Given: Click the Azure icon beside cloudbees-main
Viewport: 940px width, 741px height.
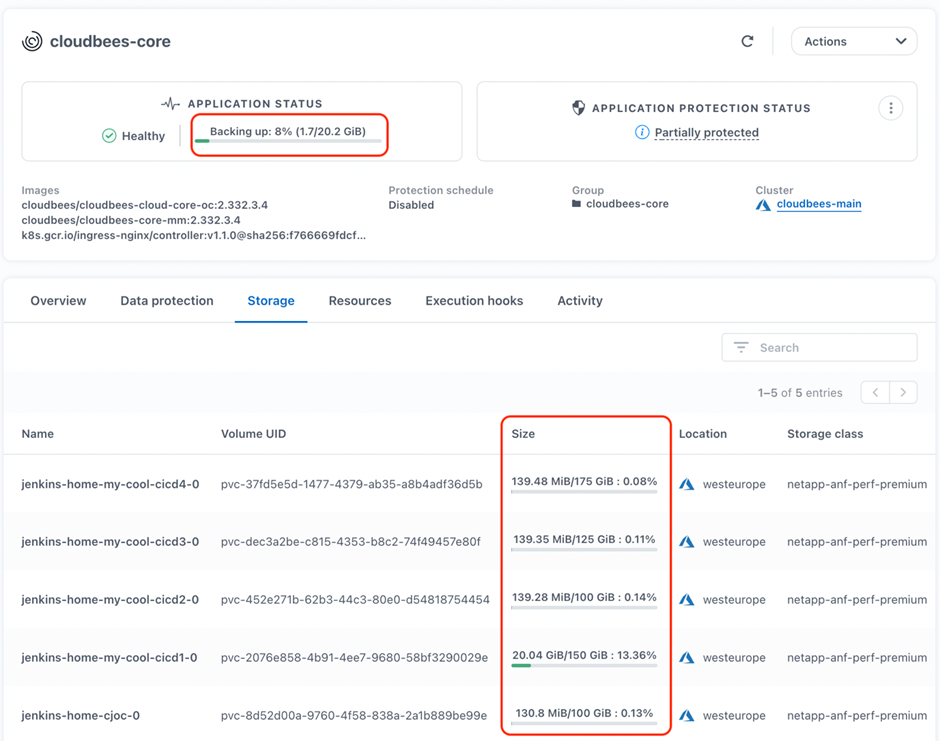Looking at the screenshot, I should click(763, 205).
